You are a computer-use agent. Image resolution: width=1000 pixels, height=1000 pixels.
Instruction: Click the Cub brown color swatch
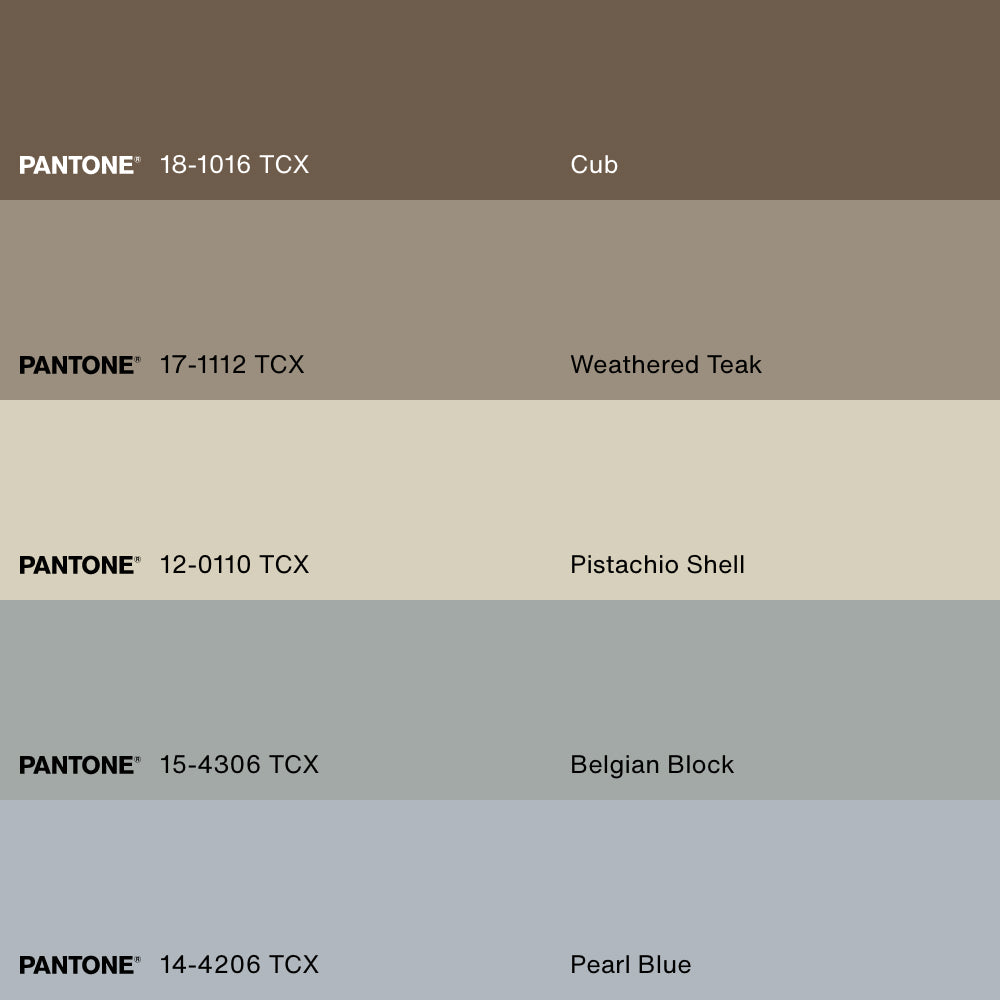[x=500, y=100]
